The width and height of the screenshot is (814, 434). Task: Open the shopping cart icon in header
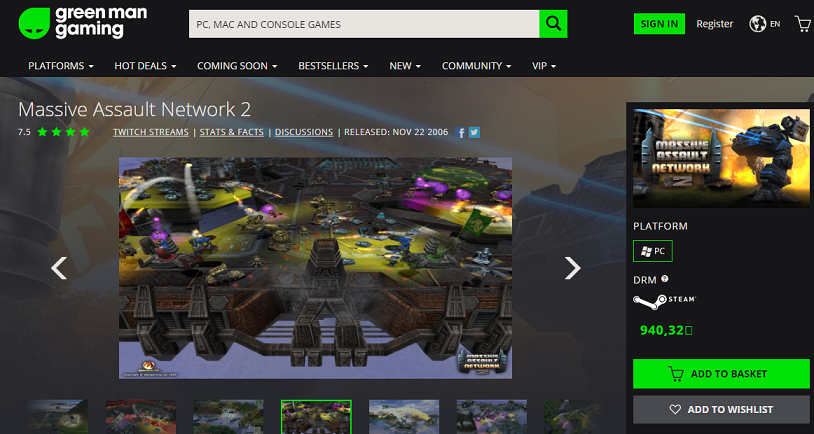click(x=803, y=23)
